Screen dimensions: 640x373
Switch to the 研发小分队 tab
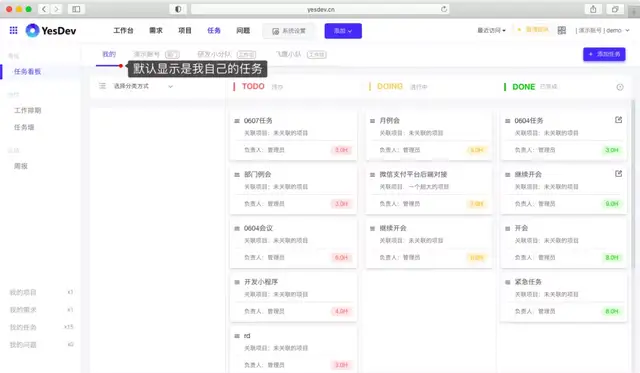coord(227,54)
